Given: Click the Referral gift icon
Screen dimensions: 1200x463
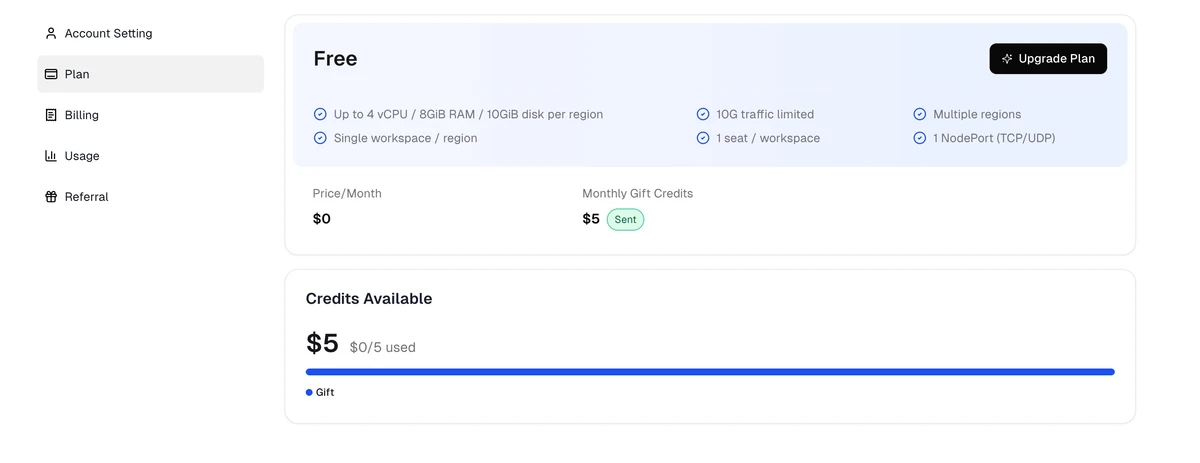Looking at the screenshot, I should coord(51,197).
